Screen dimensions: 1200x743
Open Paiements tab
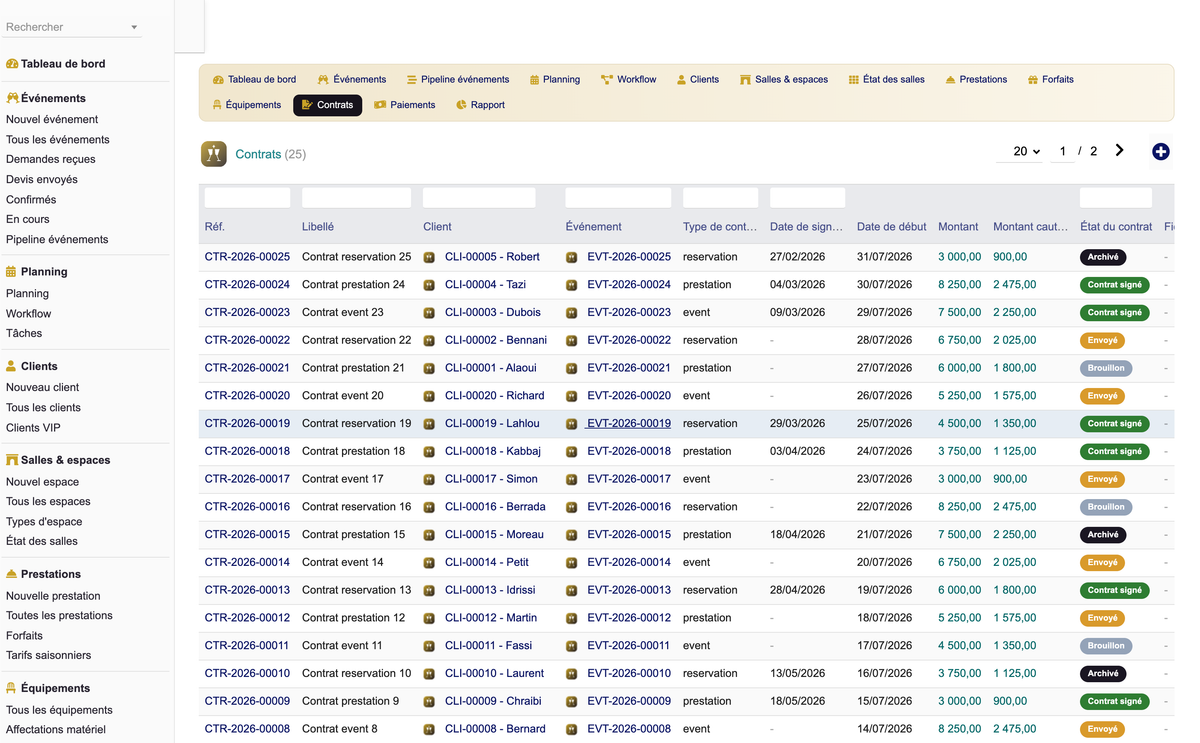pyautogui.click(x=405, y=105)
